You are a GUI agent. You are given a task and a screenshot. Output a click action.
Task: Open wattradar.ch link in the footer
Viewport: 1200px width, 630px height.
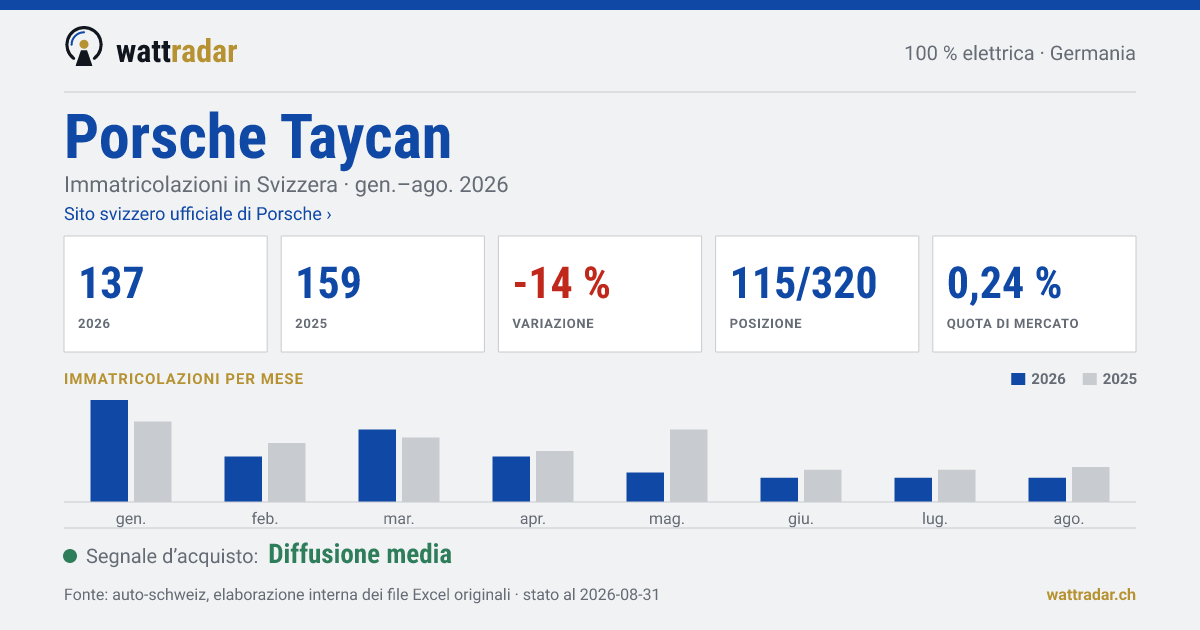pyautogui.click(x=1091, y=595)
